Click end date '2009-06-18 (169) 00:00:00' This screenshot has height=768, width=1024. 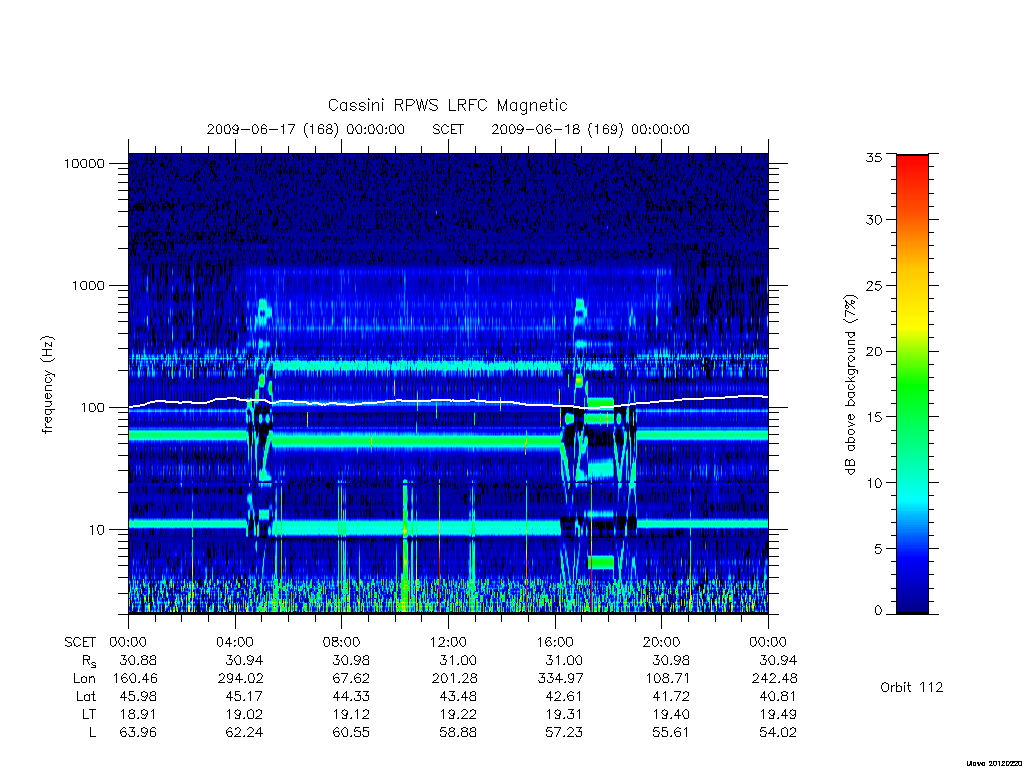pos(590,129)
